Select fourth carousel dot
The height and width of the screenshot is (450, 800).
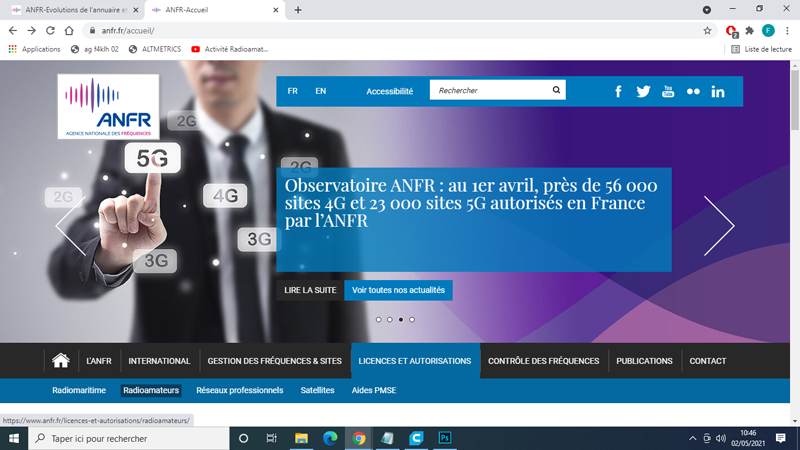pos(412,320)
